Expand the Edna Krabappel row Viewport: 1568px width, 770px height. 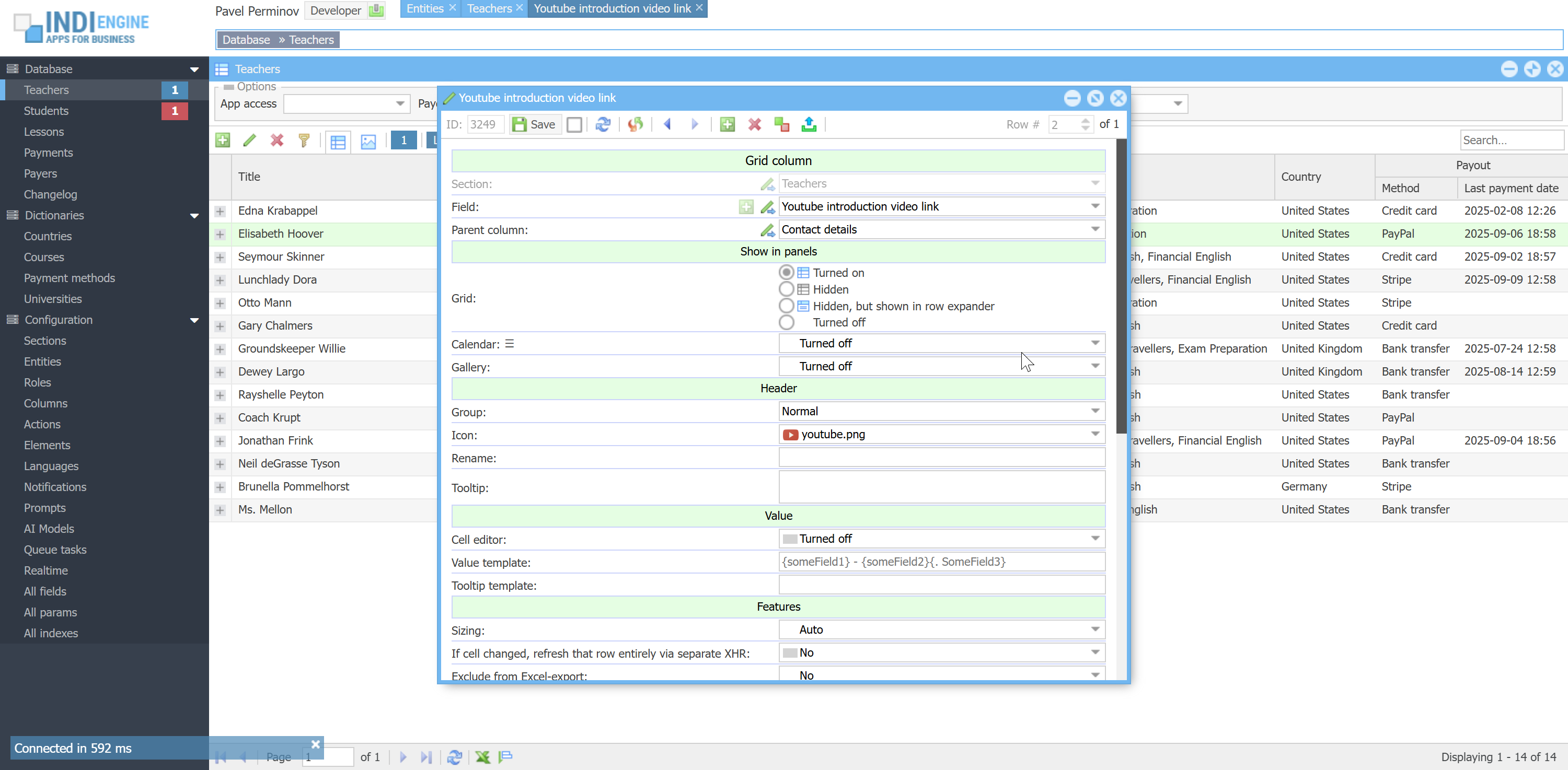(220, 211)
